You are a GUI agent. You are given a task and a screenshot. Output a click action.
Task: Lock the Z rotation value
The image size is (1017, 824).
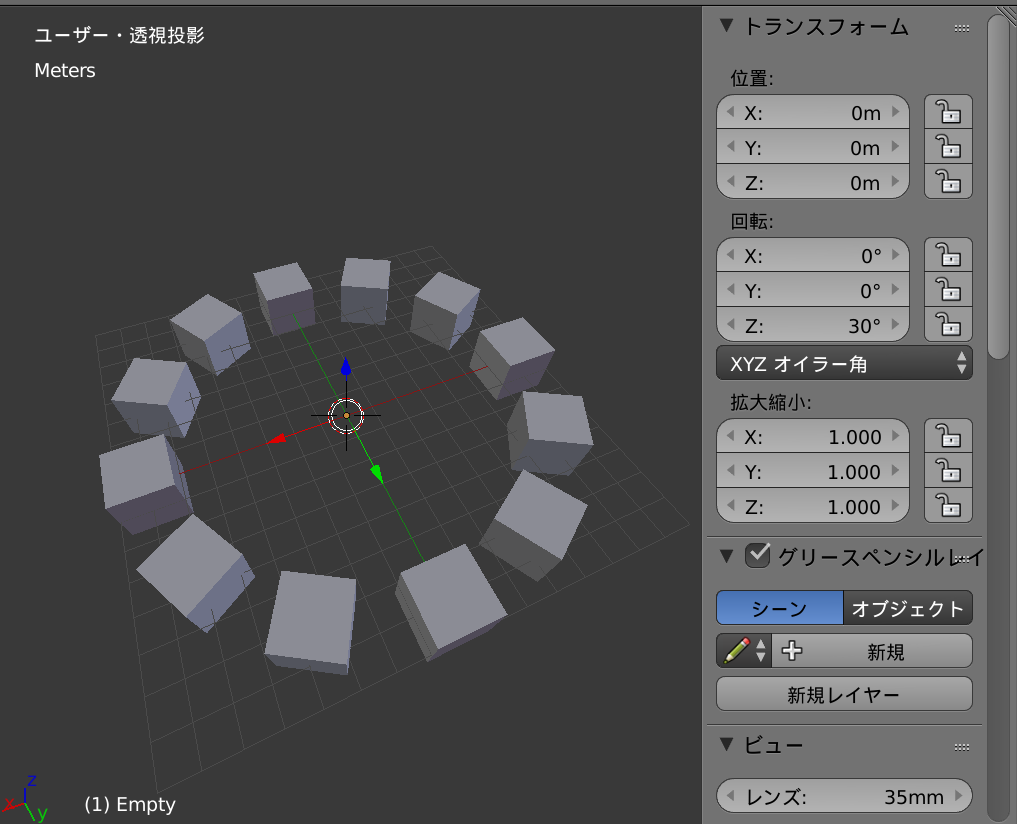[947, 324]
